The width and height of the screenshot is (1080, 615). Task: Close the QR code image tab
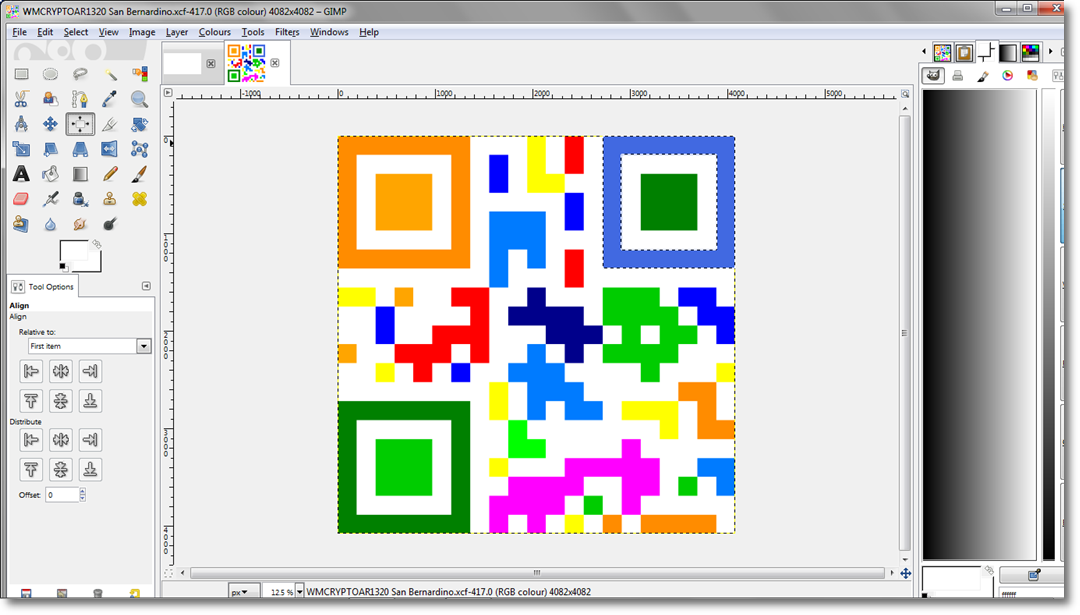point(275,63)
